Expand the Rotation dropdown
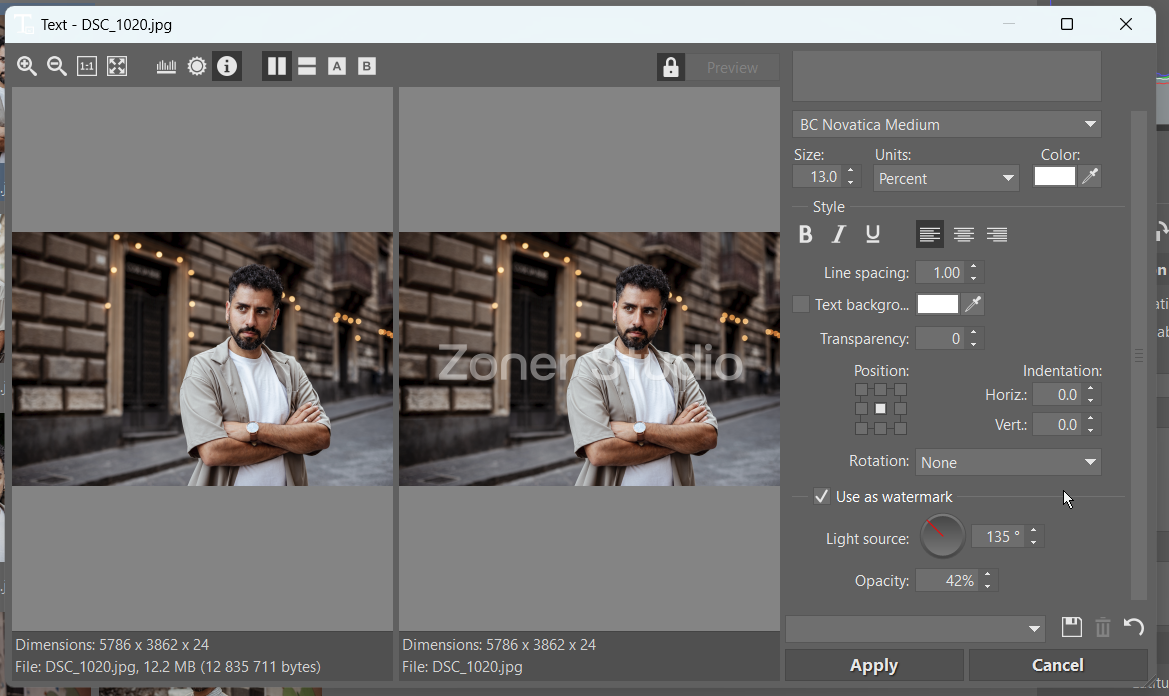 1008,463
